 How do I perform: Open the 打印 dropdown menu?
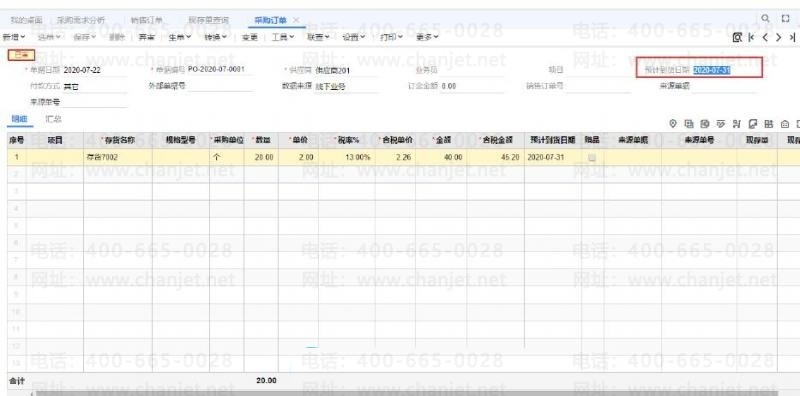tap(391, 37)
